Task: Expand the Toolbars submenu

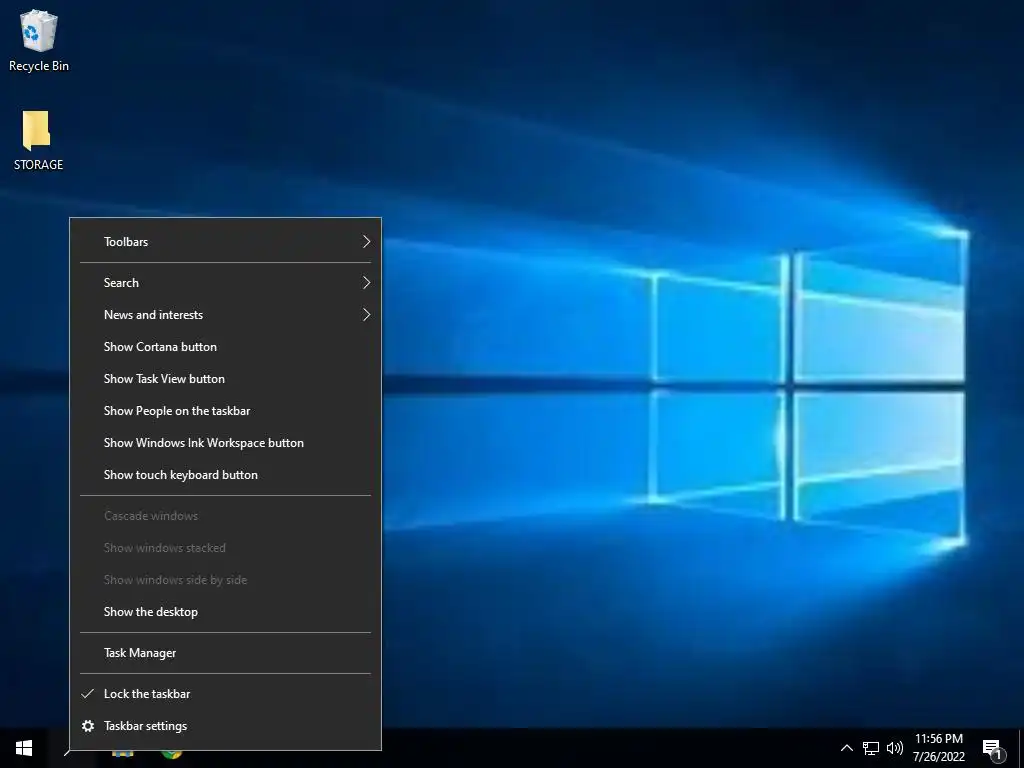Action: (x=225, y=242)
